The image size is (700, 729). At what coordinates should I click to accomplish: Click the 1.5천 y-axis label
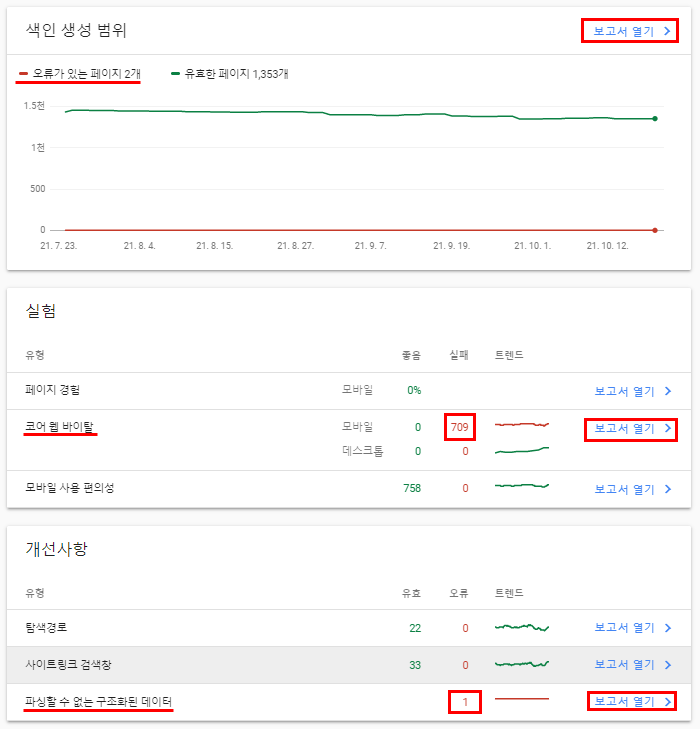click(x=34, y=106)
